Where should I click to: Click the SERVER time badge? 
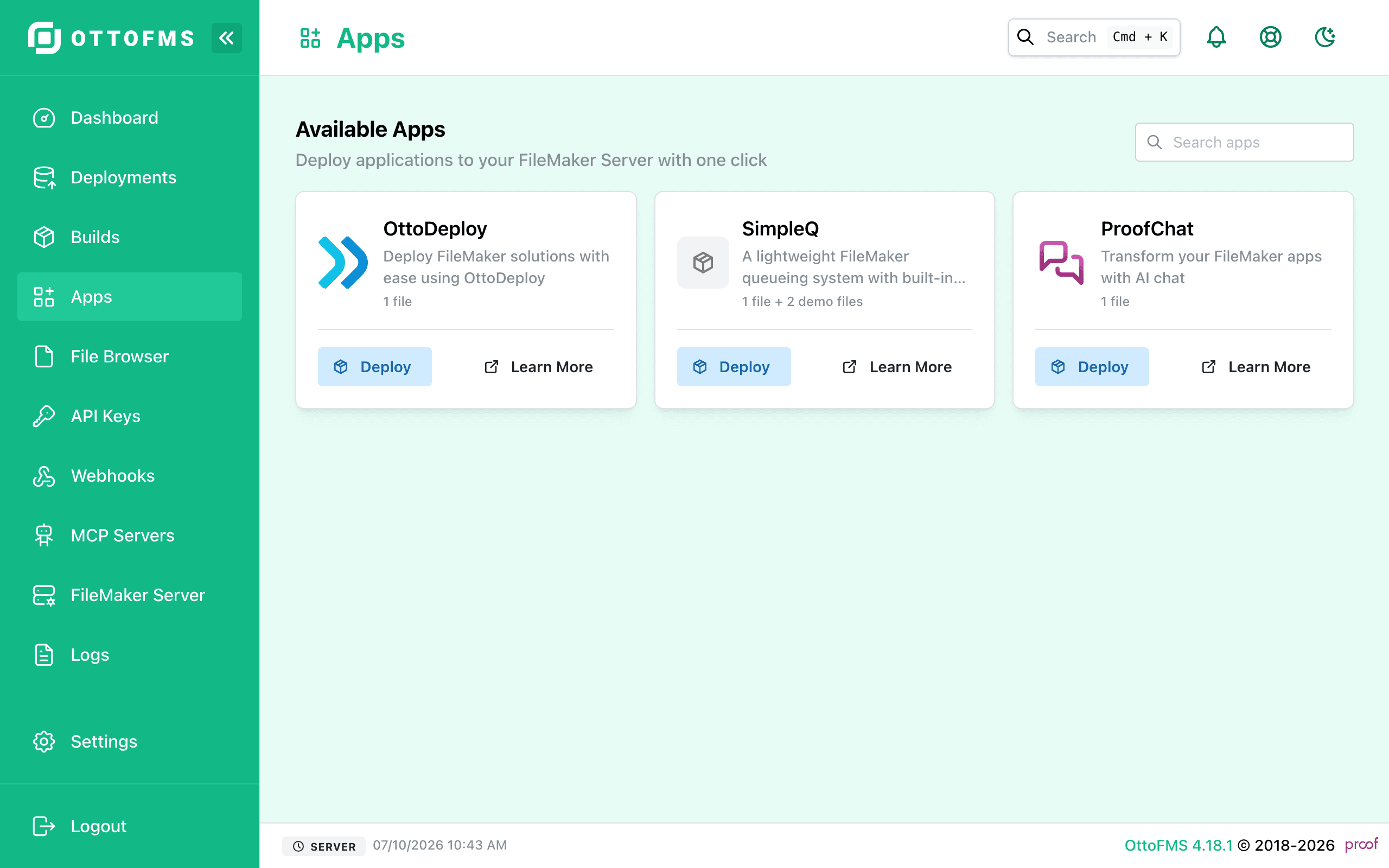(324, 846)
